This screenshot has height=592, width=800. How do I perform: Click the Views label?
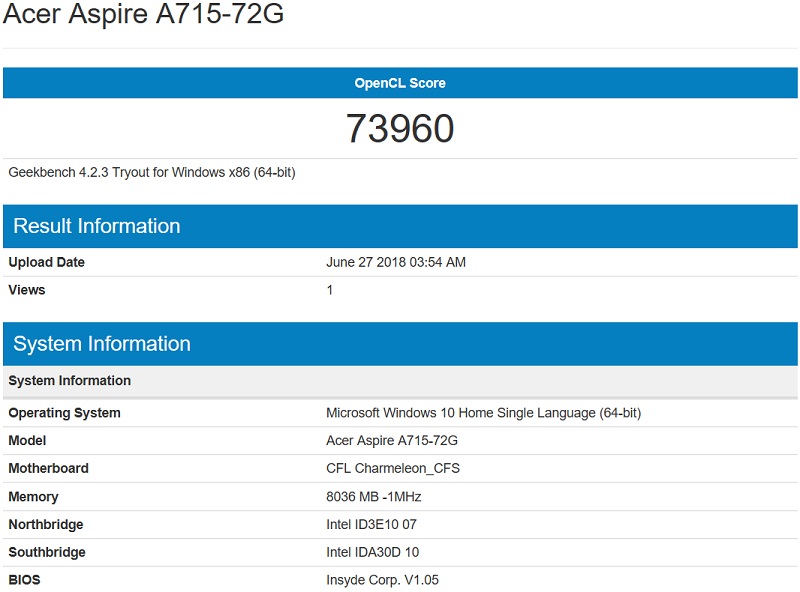(x=27, y=290)
